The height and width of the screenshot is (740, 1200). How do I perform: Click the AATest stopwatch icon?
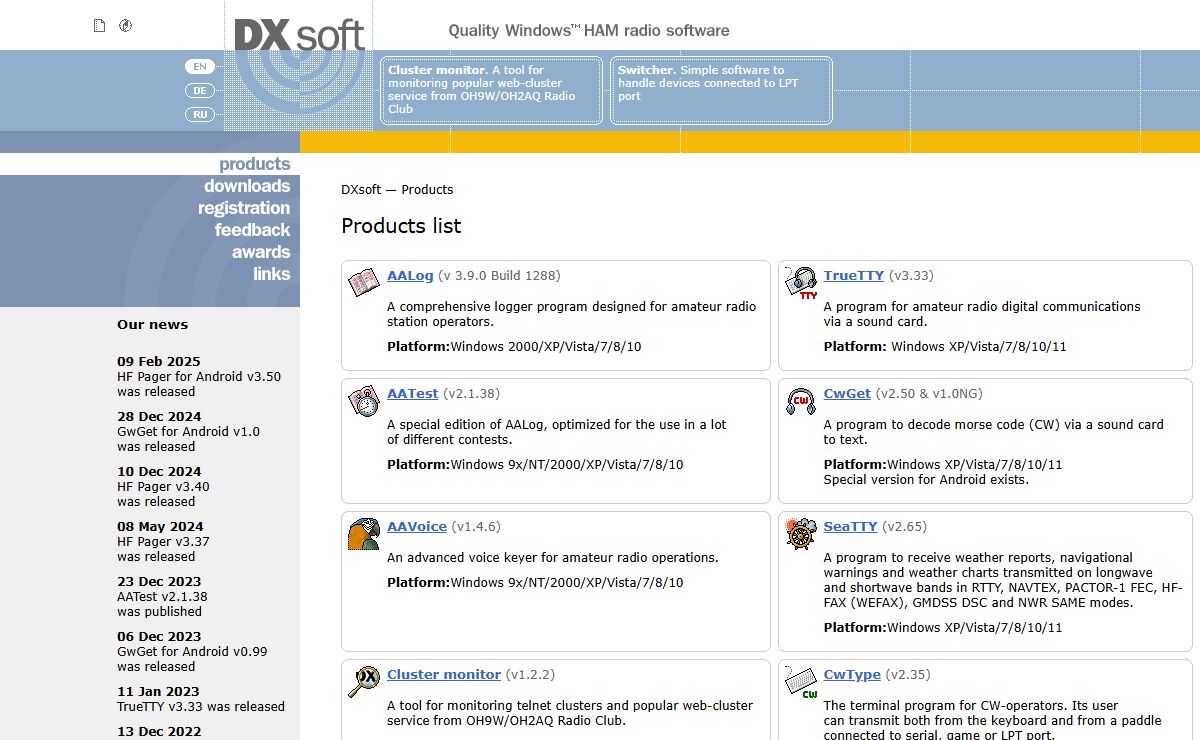[364, 400]
